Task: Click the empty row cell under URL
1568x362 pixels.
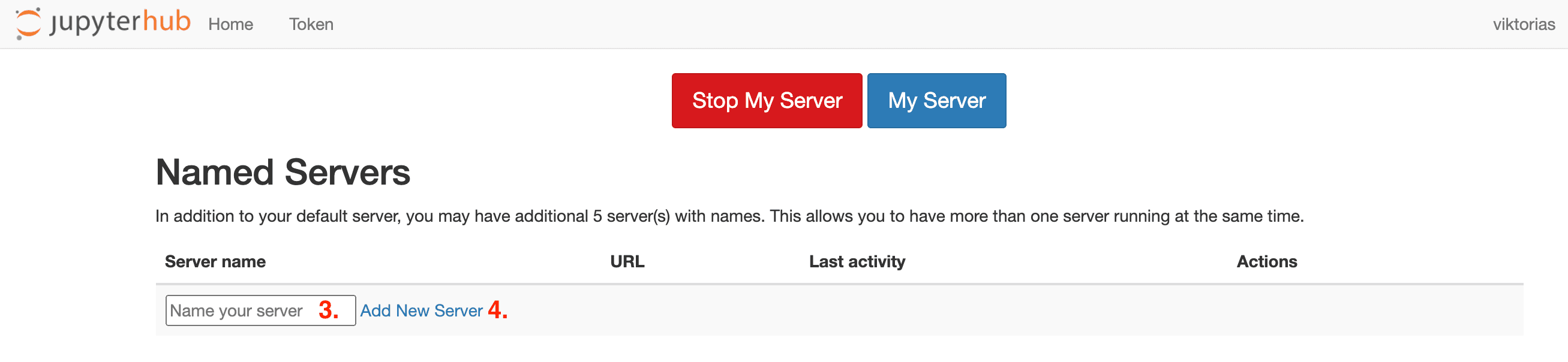Action: pos(626,310)
